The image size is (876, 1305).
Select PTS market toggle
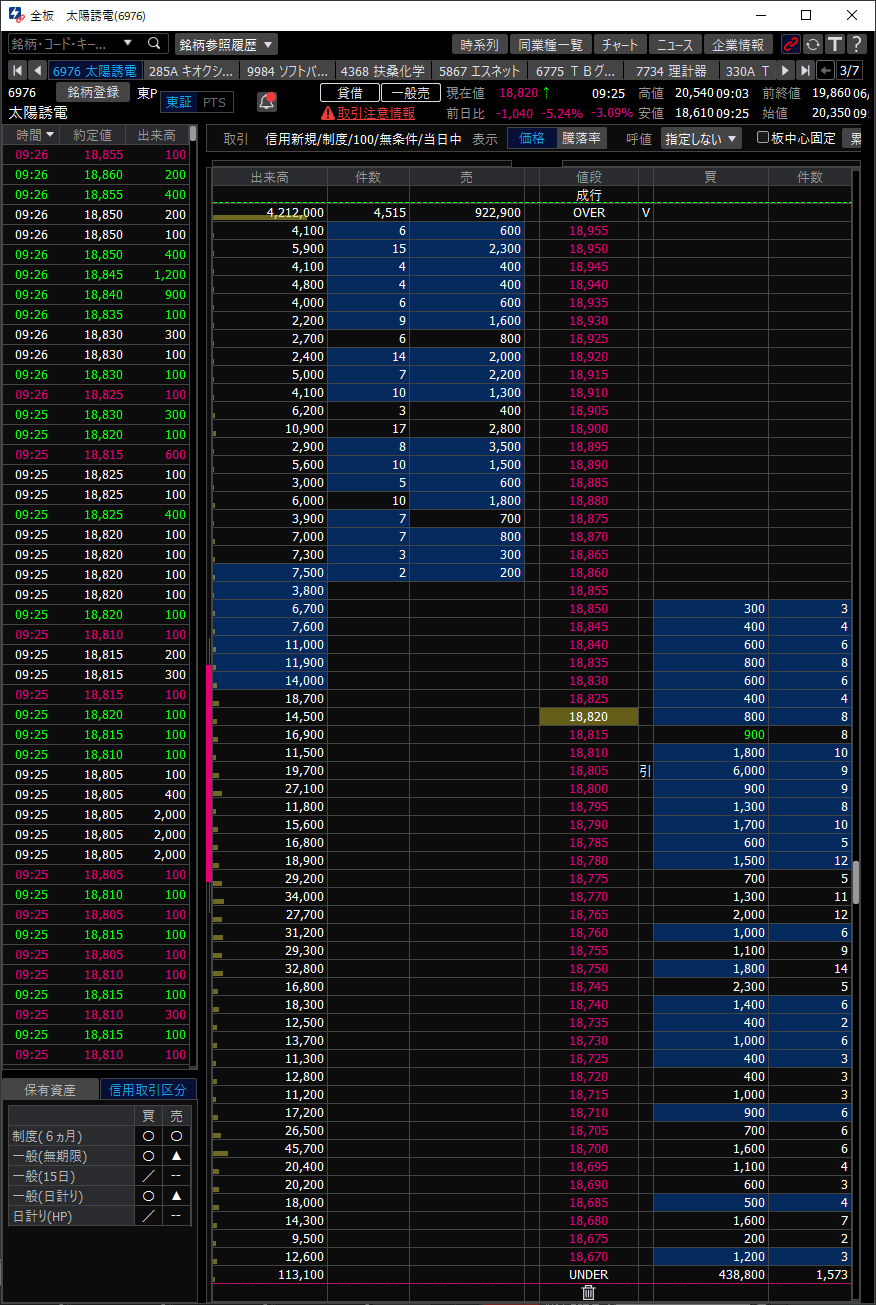tap(214, 102)
